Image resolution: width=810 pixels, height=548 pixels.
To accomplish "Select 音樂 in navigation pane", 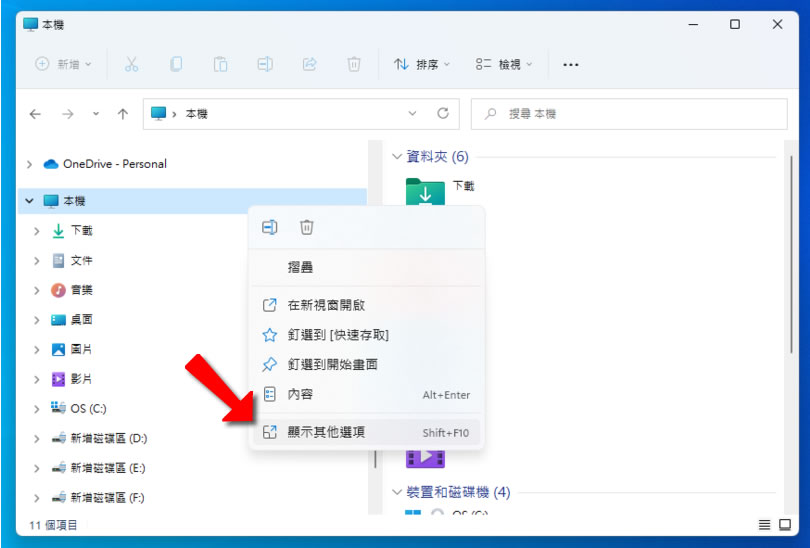I will click(72, 290).
